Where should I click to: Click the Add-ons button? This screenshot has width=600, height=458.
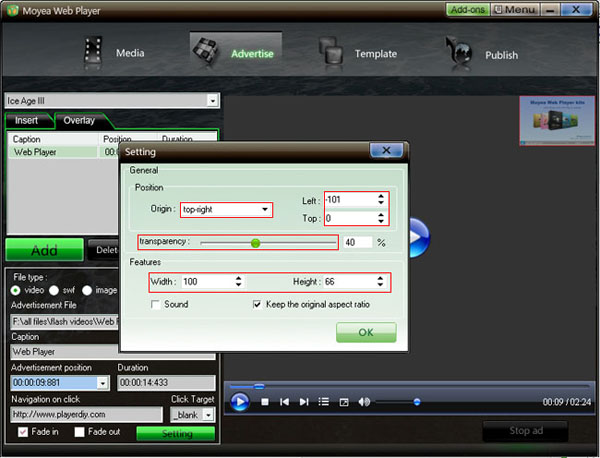click(468, 10)
